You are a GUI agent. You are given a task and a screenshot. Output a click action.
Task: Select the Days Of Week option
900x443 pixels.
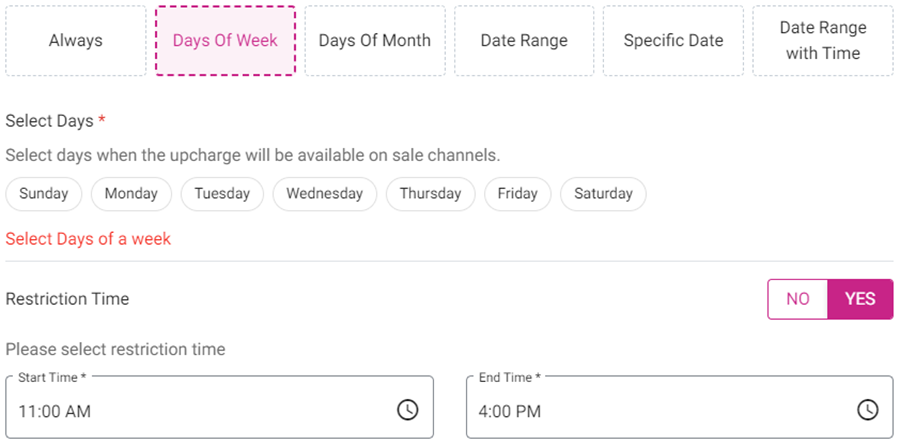point(225,41)
